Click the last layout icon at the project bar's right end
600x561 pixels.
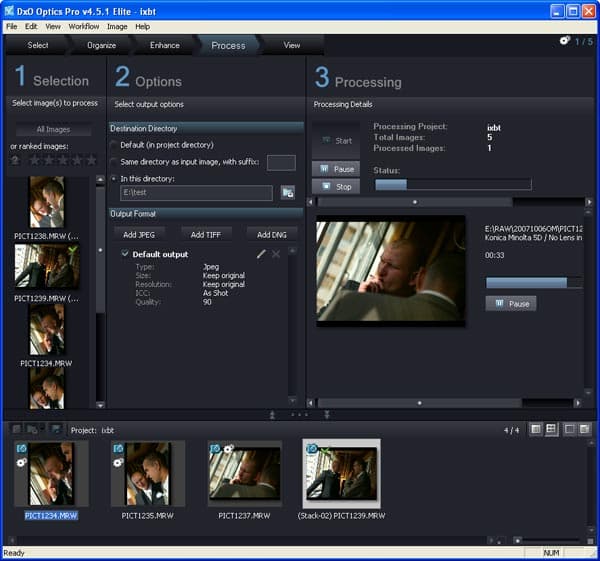coord(585,429)
